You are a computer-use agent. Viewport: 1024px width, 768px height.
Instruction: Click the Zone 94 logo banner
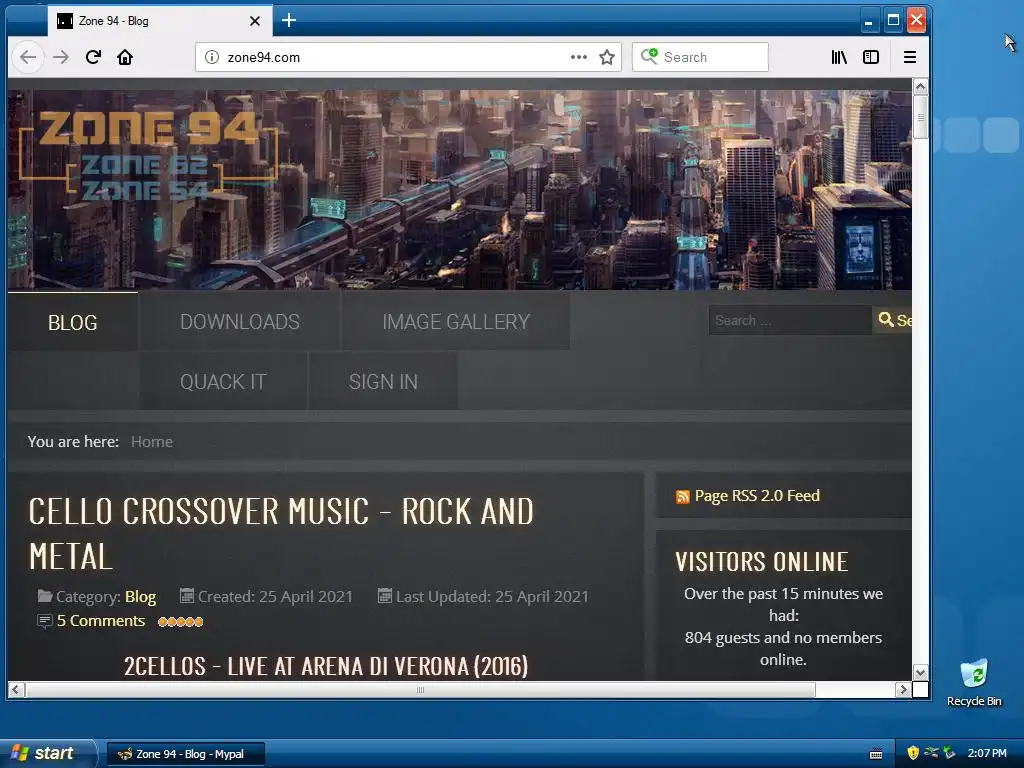point(150,155)
